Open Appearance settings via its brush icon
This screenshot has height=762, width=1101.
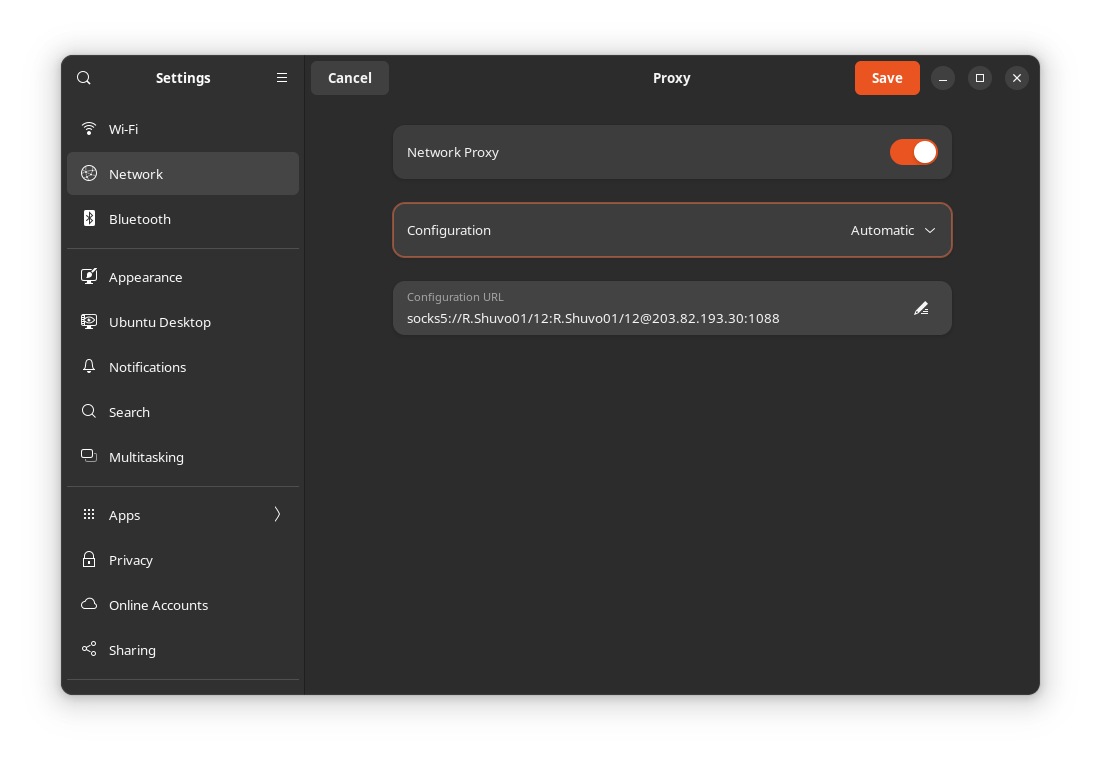(x=89, y=276)
